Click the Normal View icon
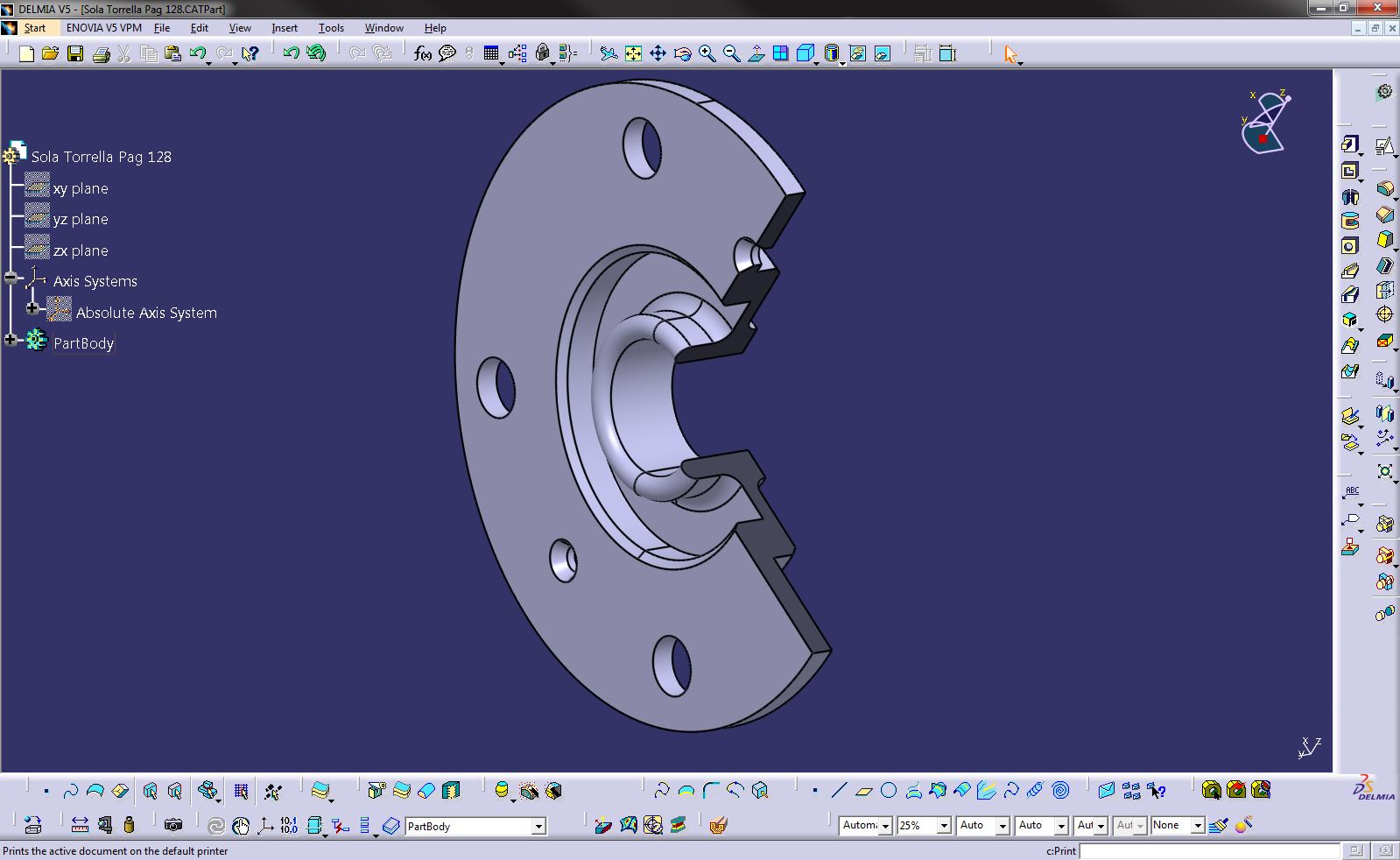The width and height of the screenshot is (1400, 860). coord(756,54)
